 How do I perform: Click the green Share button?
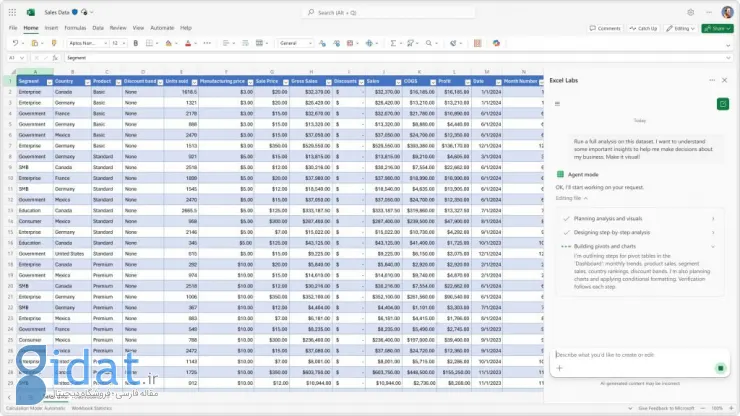[716, 28]
